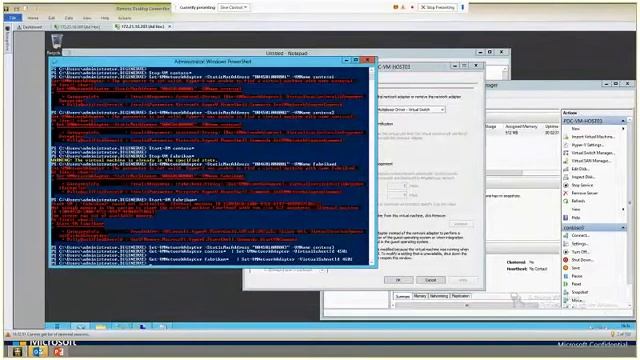Screen dimensions: 640x360
Task: Click Remove button in network adapter settings
Action: [461, 224]
